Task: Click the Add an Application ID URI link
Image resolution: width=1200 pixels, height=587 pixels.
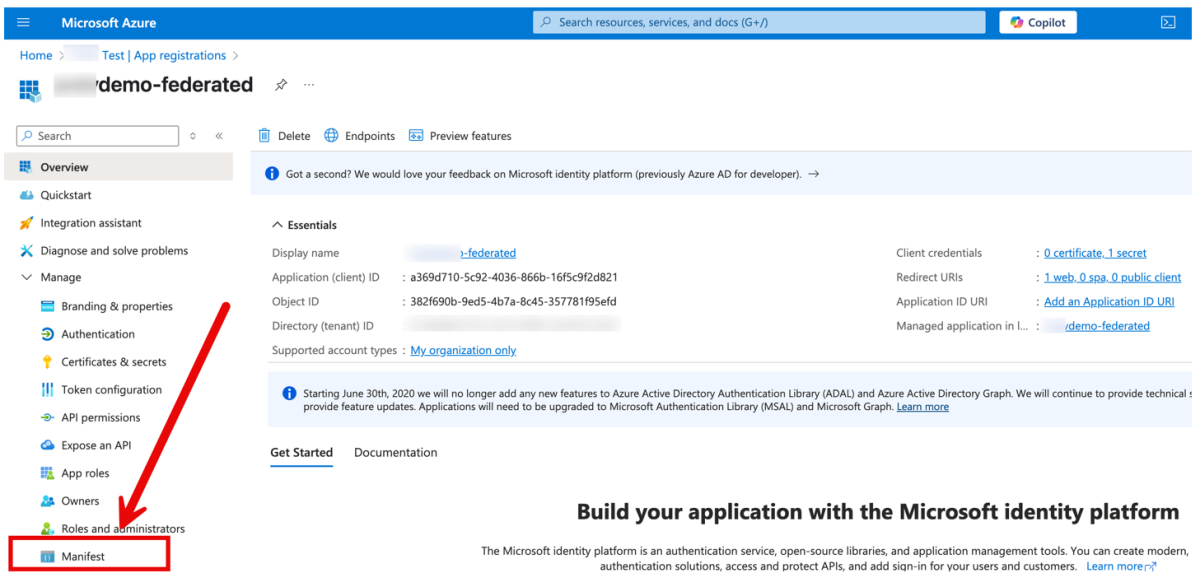Action: point(1108,301)
